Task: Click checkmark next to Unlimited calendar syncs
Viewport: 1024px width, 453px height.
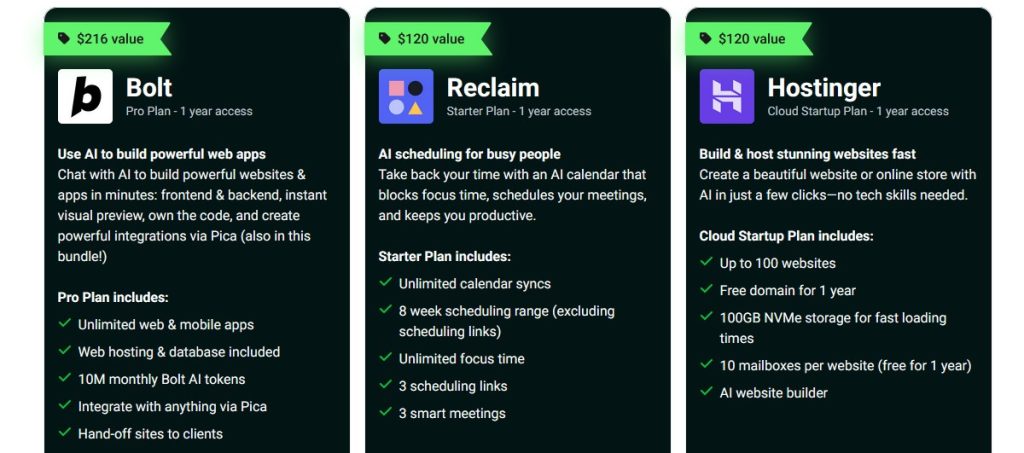Action: [x=385, y=283]
